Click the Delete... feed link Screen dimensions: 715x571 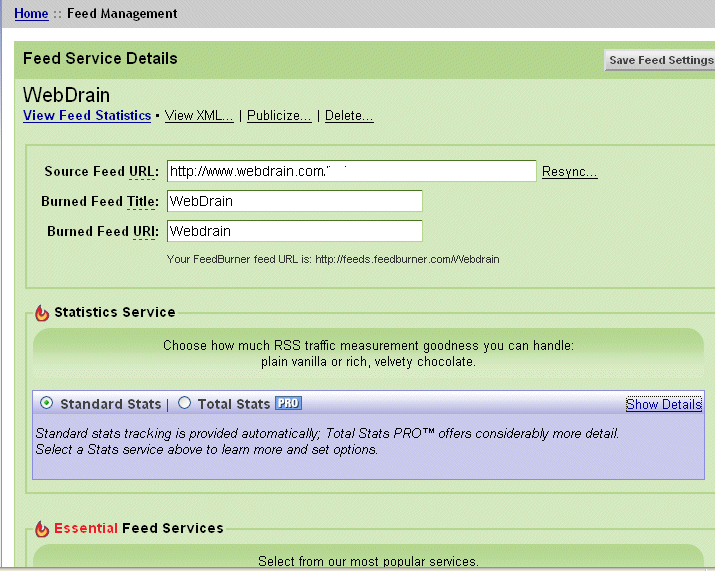349,116
